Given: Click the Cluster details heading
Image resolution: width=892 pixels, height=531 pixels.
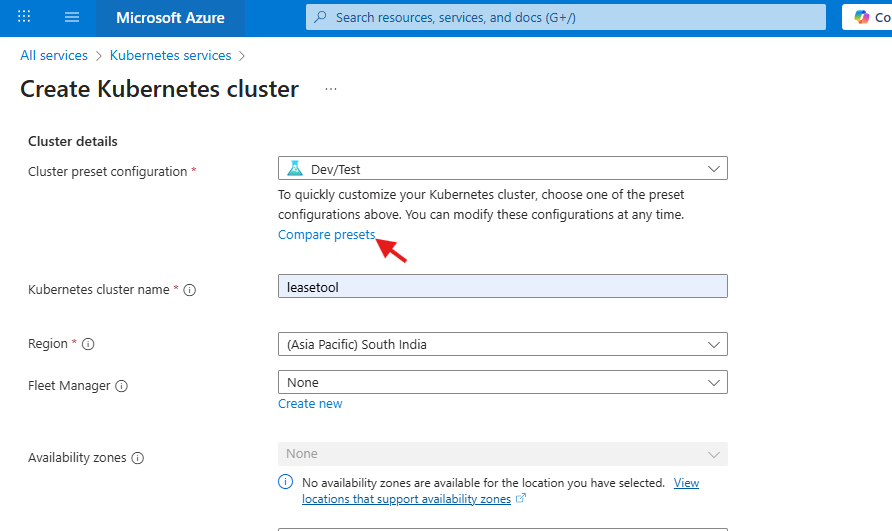Looking at the screenshot, I should point(73,141).
